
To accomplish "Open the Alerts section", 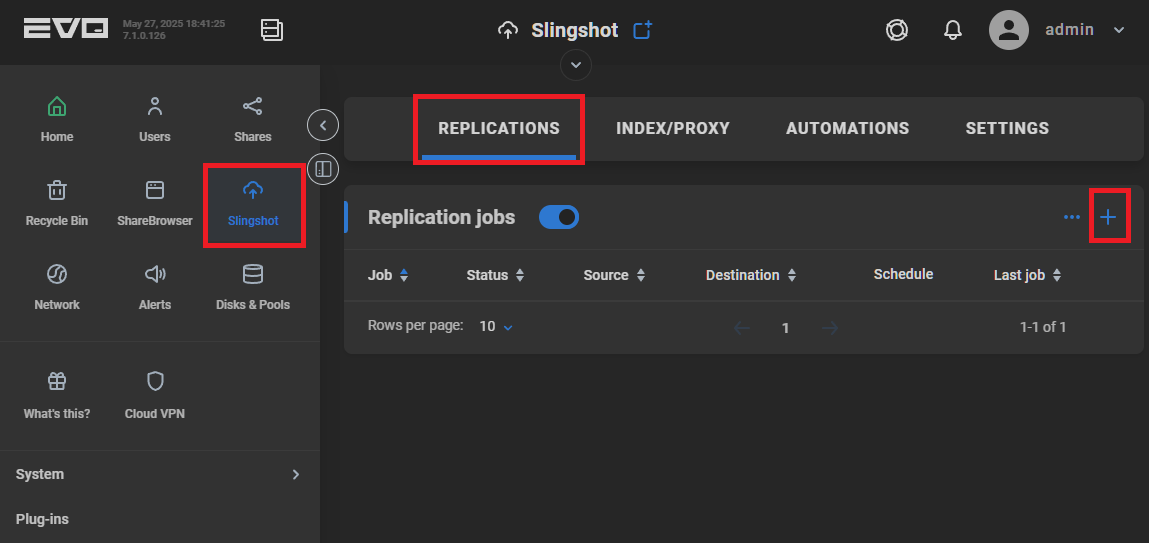I will (x=155, y=288).
